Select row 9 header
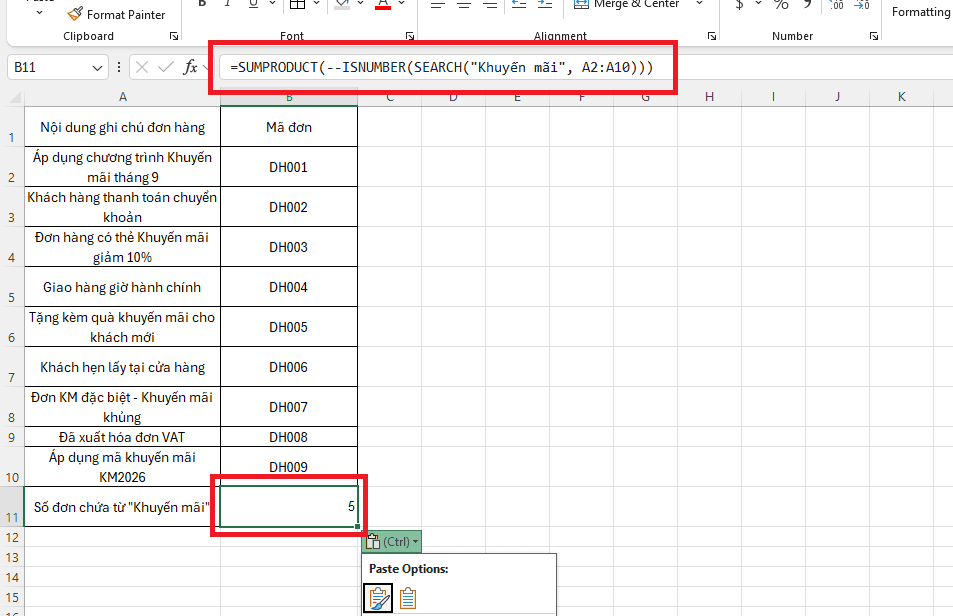 [x=12, y=437]
